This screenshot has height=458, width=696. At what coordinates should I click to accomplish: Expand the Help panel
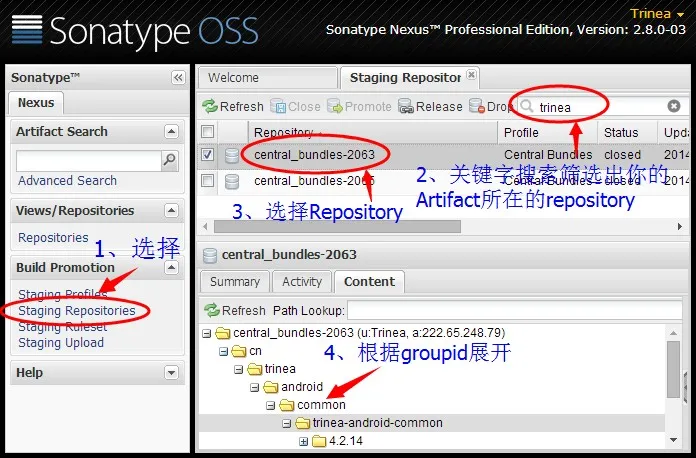pos(171,372)
